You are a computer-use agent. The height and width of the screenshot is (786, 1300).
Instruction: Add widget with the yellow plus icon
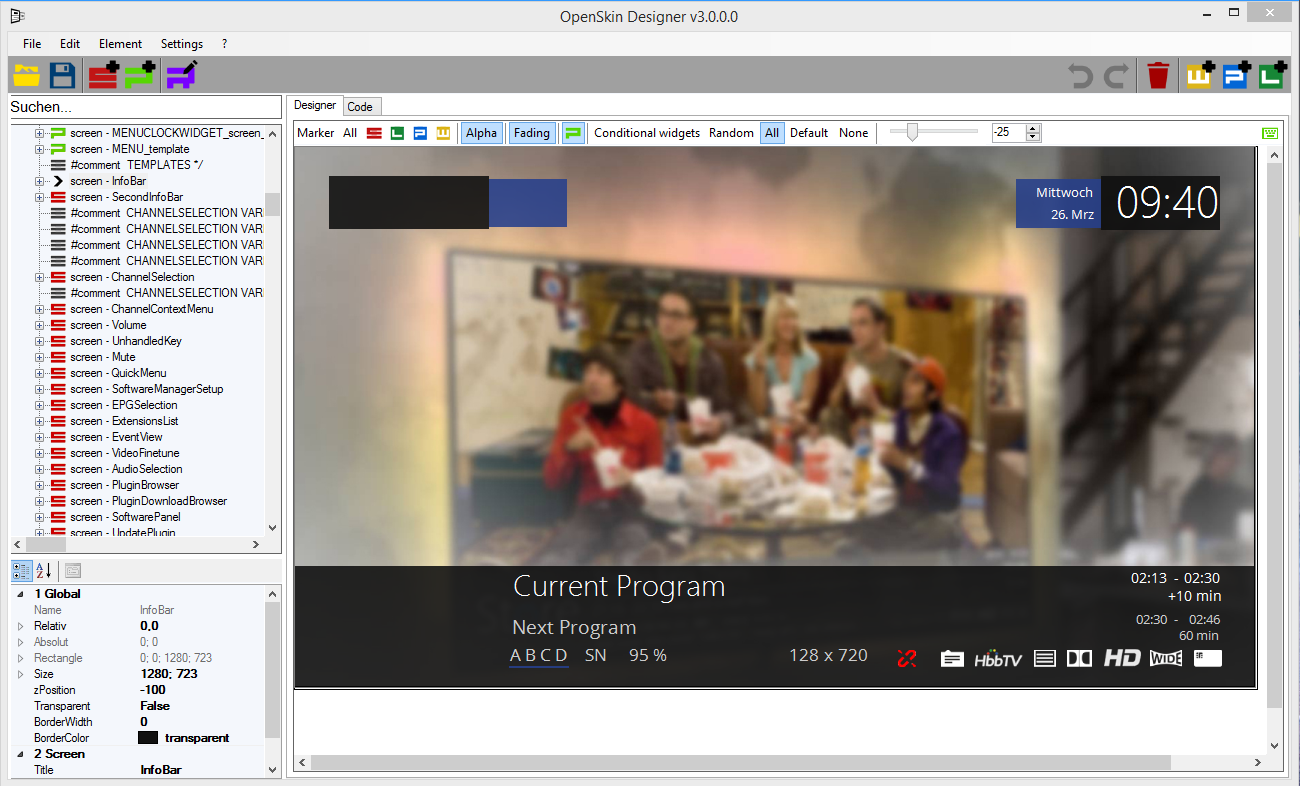[x=1200, y=75]
